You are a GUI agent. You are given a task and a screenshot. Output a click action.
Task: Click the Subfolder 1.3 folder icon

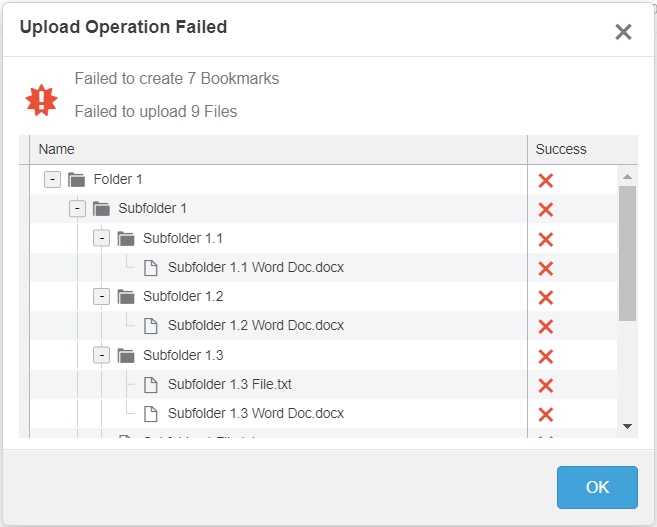click(126, 355)
